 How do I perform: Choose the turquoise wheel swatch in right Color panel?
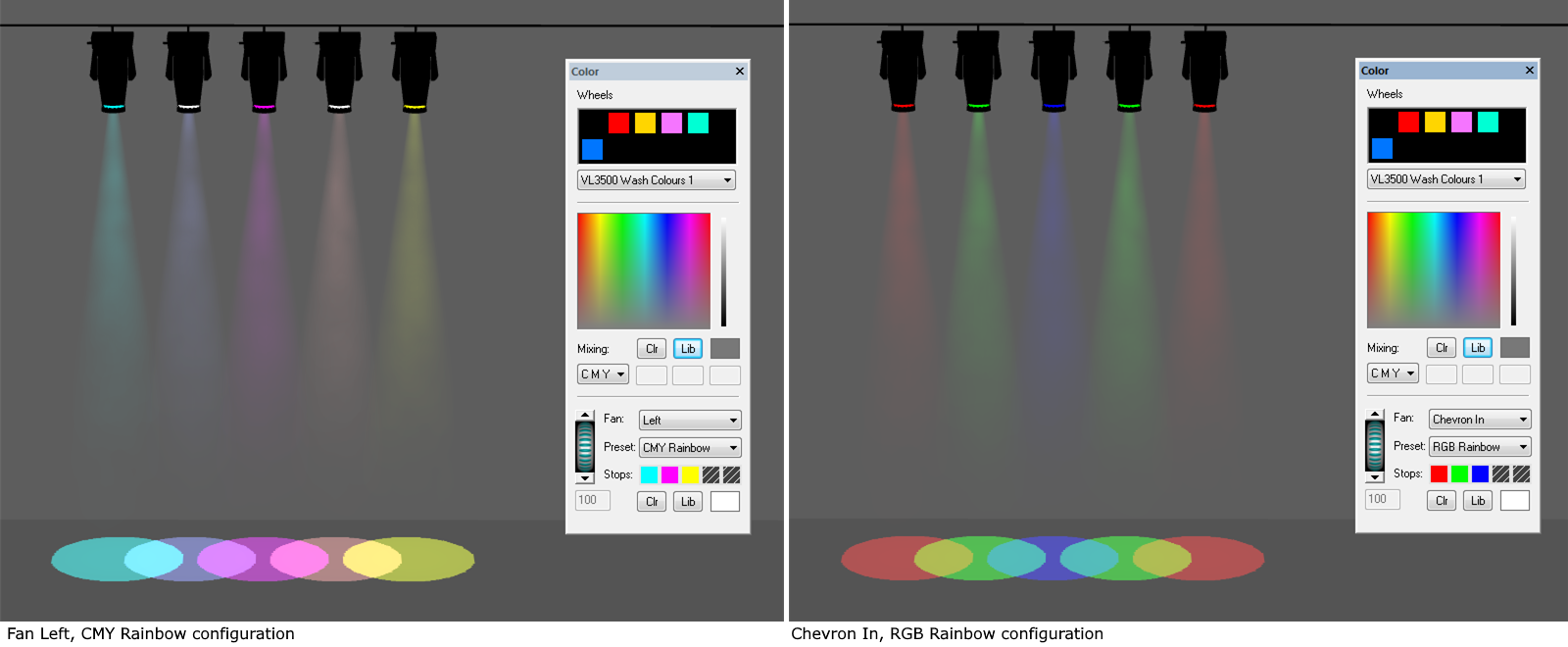[x=1488, y=122]
